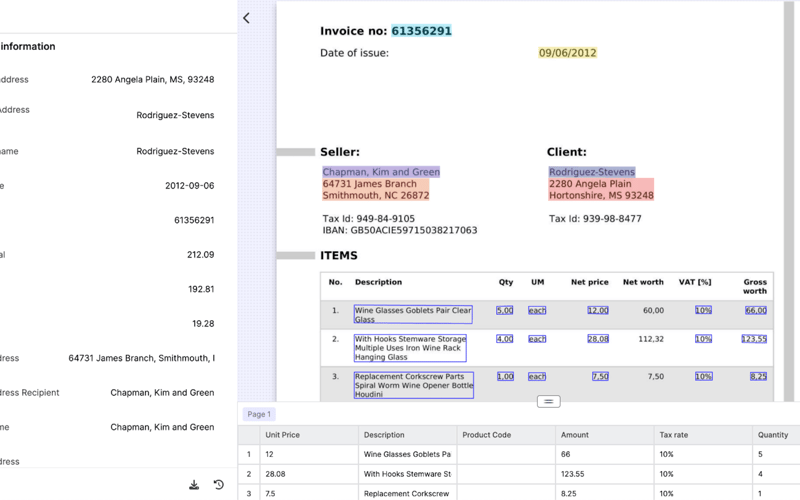
Task: Select the highlighted date 09/06/2012
Action: coord(567,53)
